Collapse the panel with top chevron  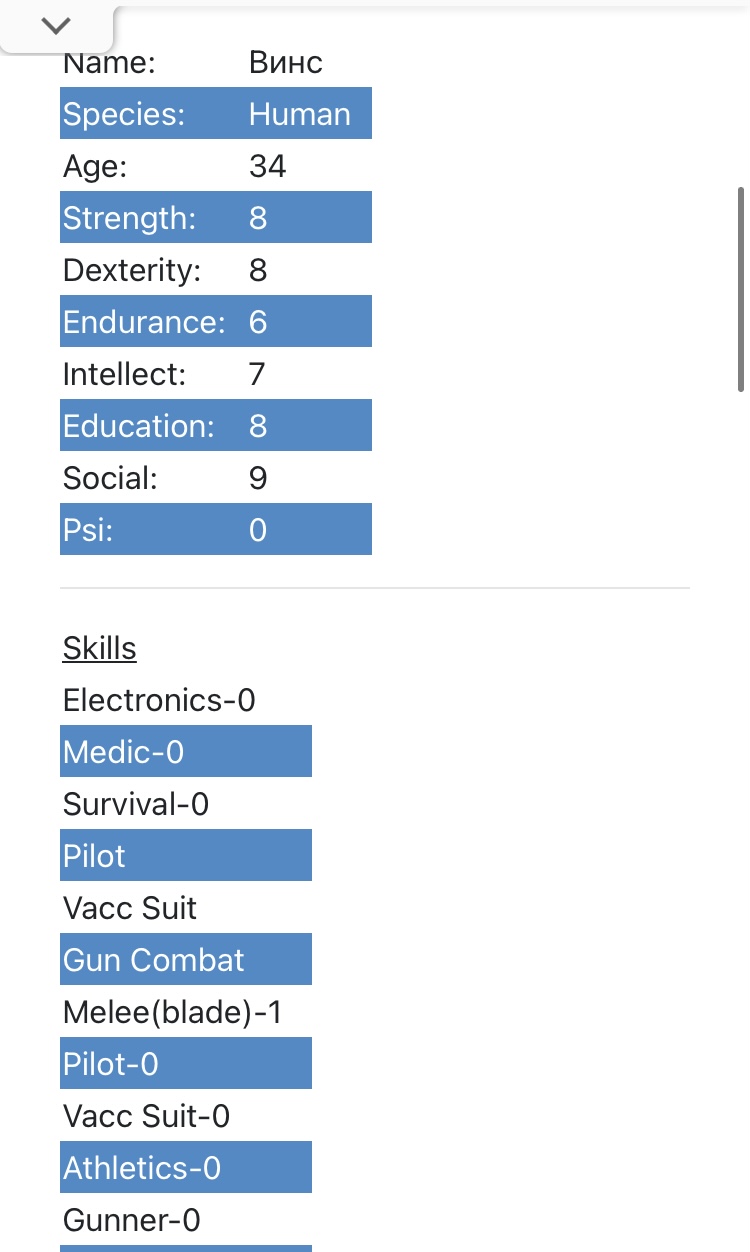pyautogui.click(x=56, y=26)
